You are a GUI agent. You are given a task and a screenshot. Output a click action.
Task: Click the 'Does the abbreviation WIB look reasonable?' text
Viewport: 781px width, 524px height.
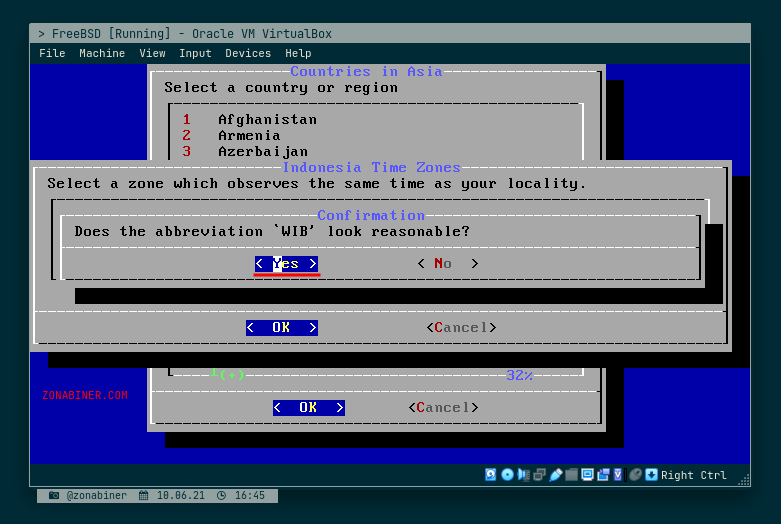tap(272, 232)
